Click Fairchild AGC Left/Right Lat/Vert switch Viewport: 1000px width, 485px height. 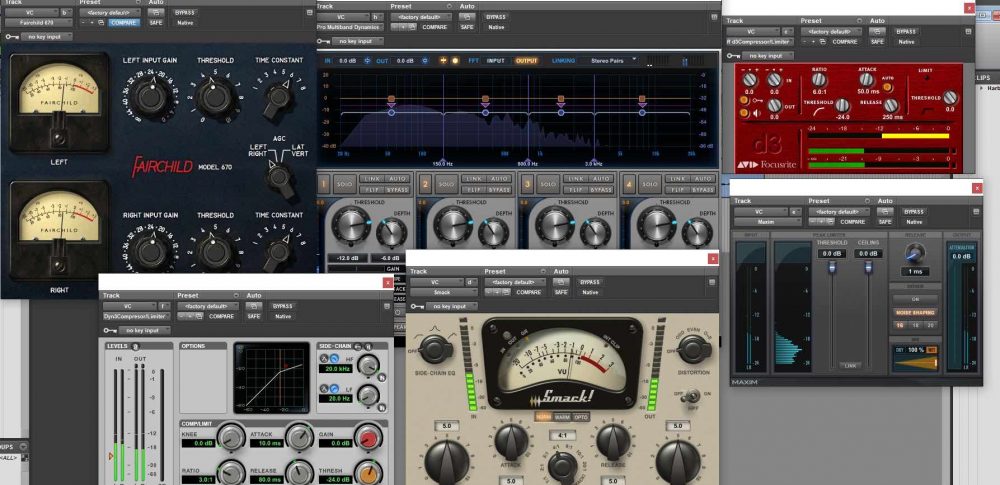(x=281, y=177)
